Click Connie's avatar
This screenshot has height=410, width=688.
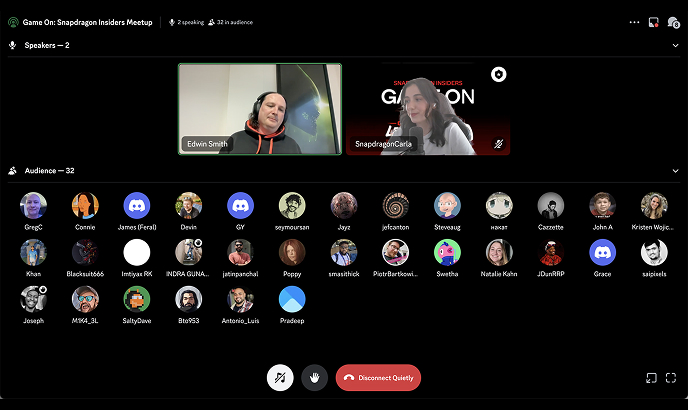85,205
